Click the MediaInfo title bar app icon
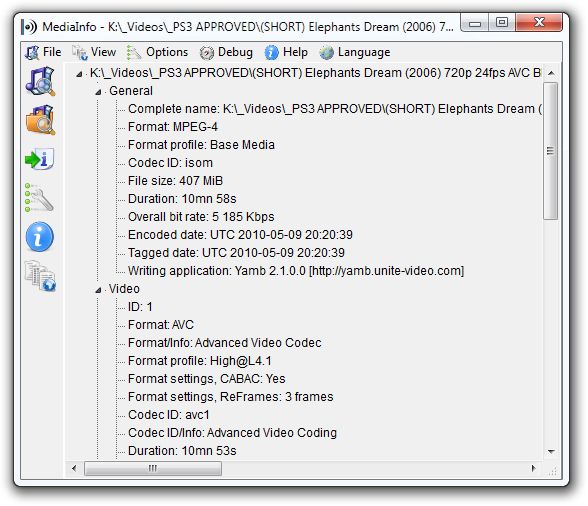Viewport: 588px width, 506px height. [x=29, y=27]
